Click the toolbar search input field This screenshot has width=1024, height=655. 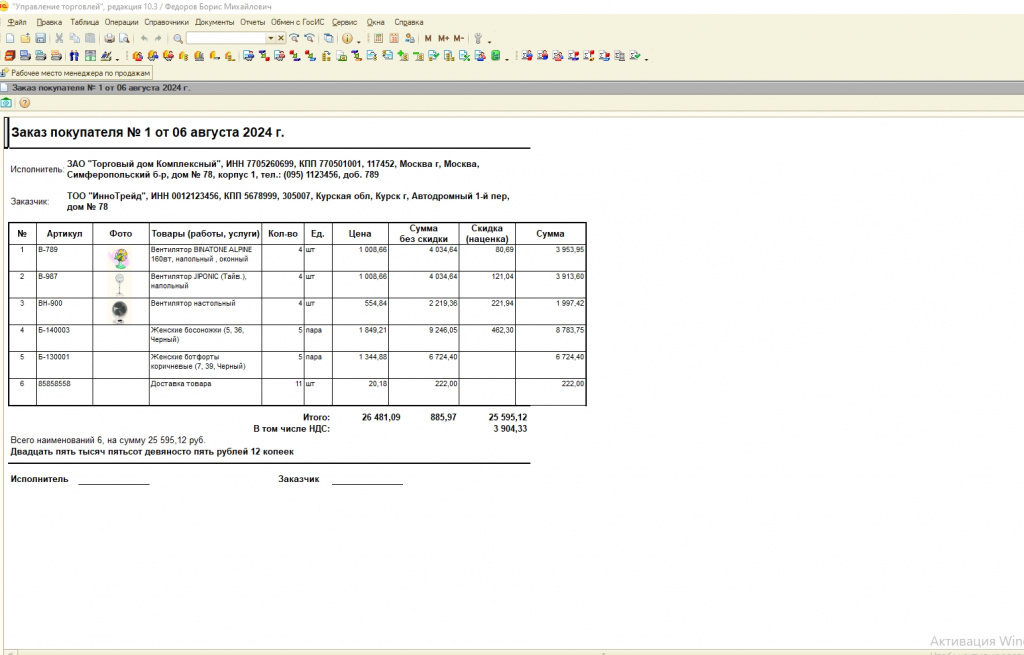tap(225, 38)
